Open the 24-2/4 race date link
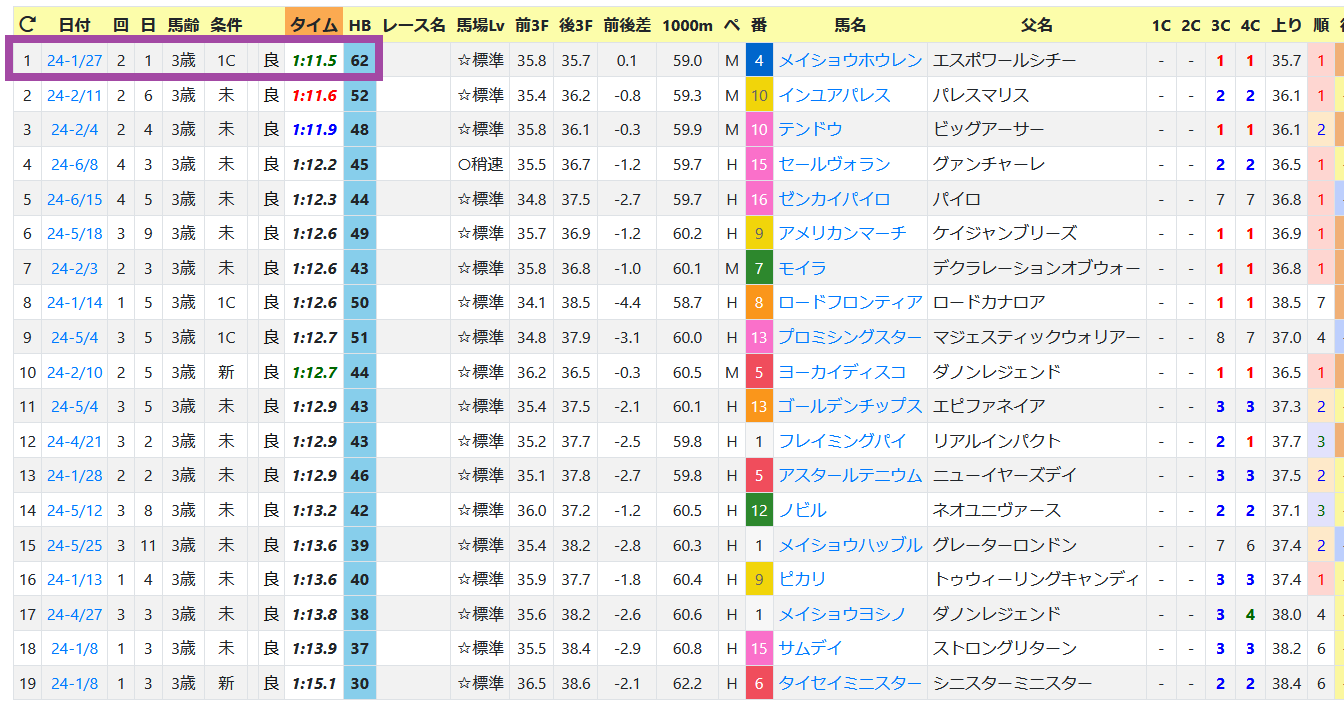Screen dimensions: 1344x709 [x=75, y=130]
